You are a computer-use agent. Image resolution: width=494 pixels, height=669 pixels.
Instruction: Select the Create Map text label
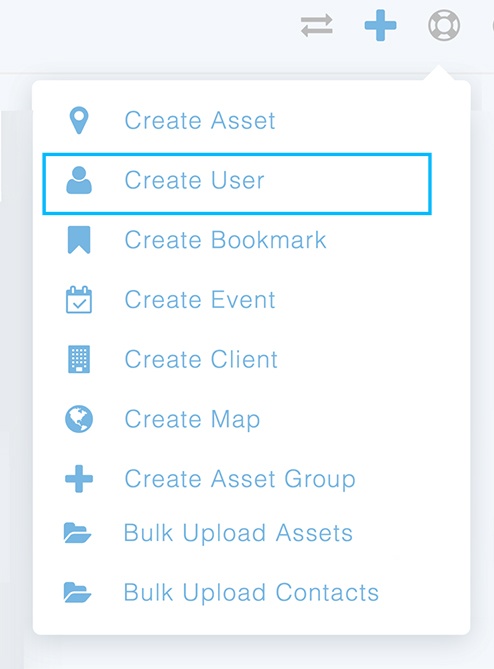pyautogui.click(x=192, y=420)
